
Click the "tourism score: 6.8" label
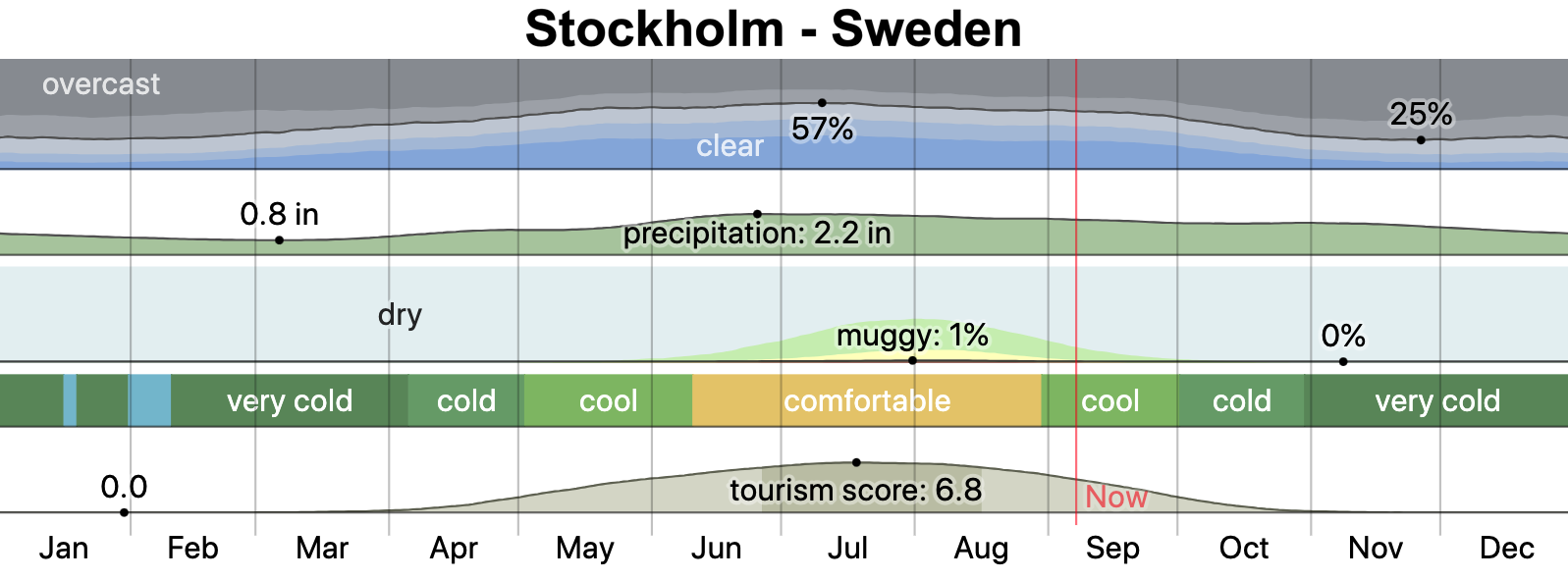point(855,490)
